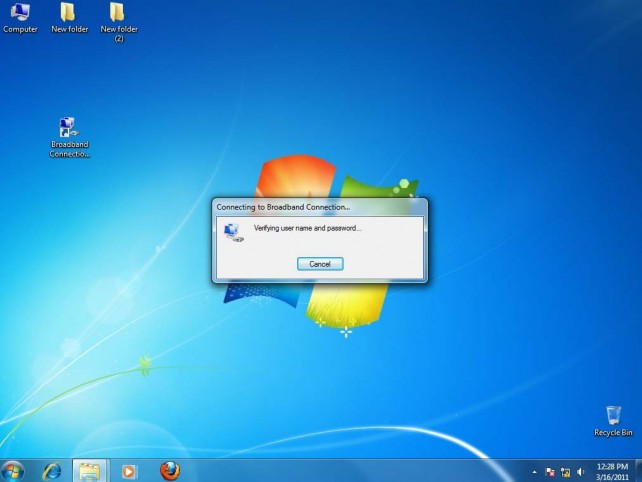Select the first New folder icon
The image size is (642, 482).
click(69, 18)
